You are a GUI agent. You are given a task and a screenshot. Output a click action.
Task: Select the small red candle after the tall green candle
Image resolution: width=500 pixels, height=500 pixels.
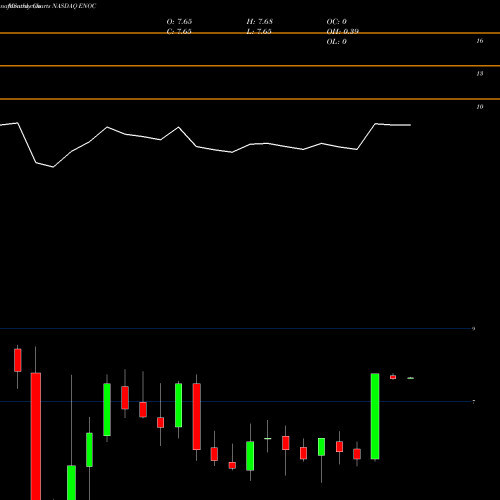[393, 377]
